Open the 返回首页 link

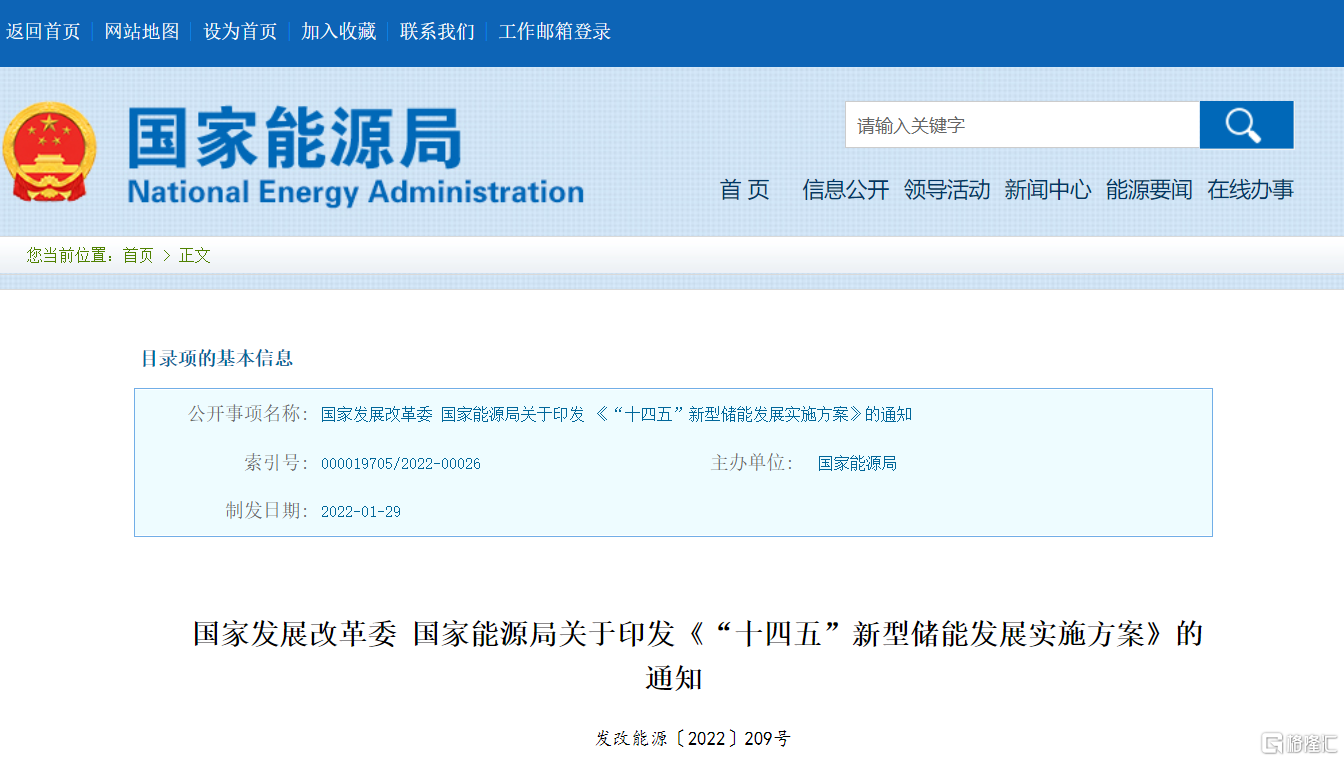43,31
